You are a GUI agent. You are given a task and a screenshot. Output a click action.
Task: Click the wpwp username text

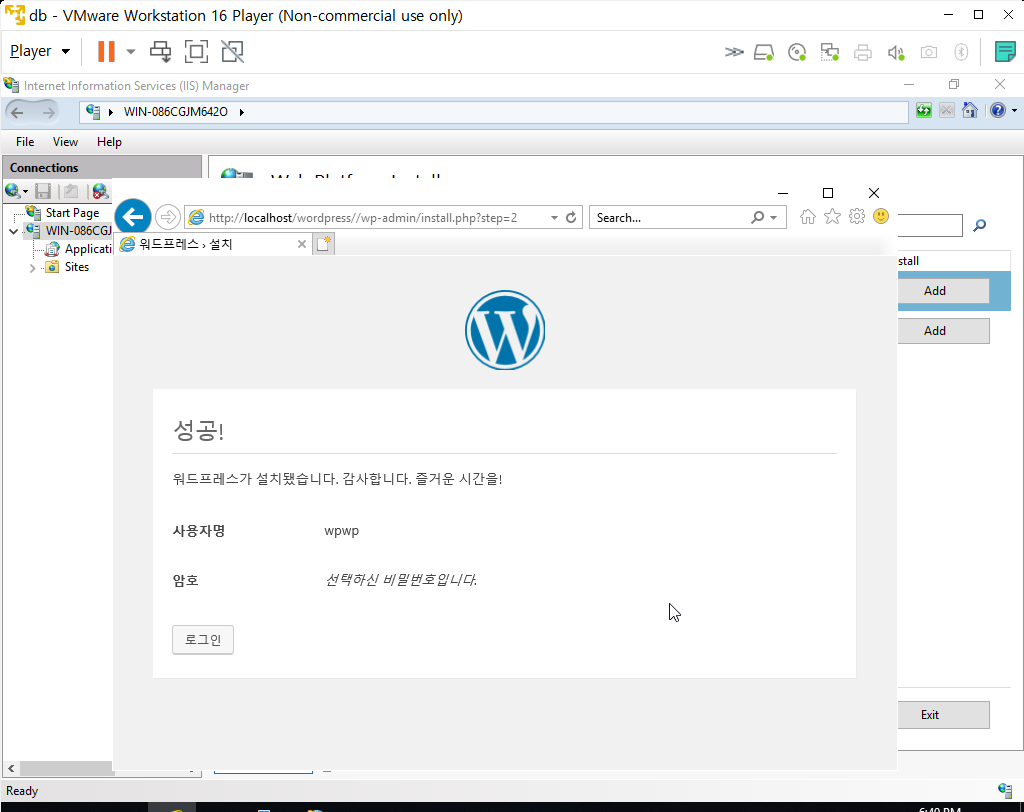coord(342,531)
